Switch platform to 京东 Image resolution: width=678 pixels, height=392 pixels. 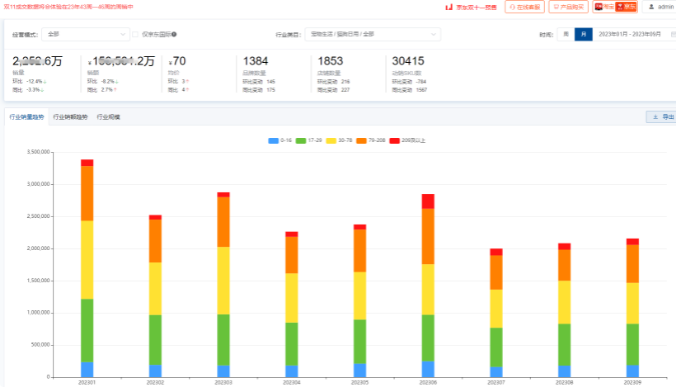click(626, 7)
